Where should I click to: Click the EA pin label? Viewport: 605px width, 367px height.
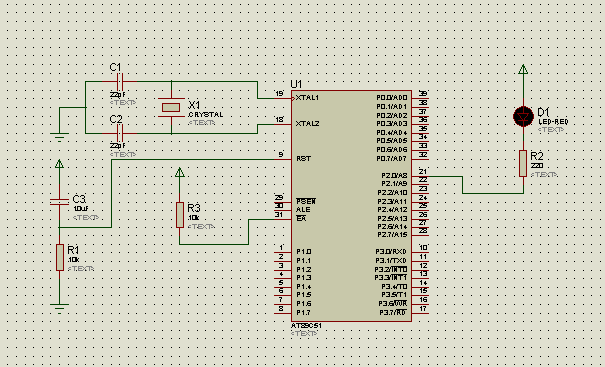pos(301,218)
